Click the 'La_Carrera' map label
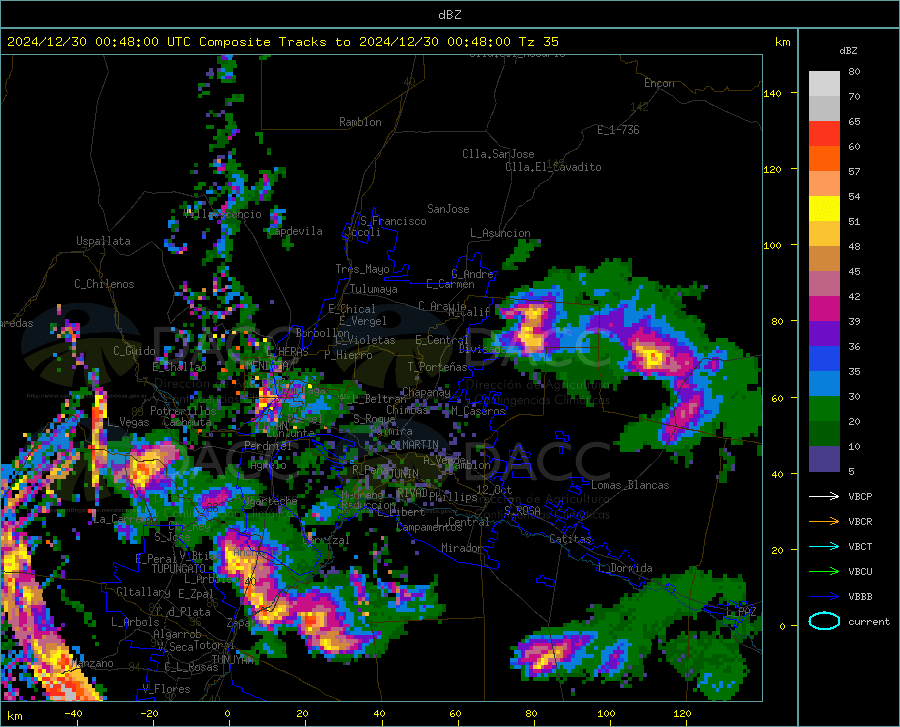 pos(122,519)
